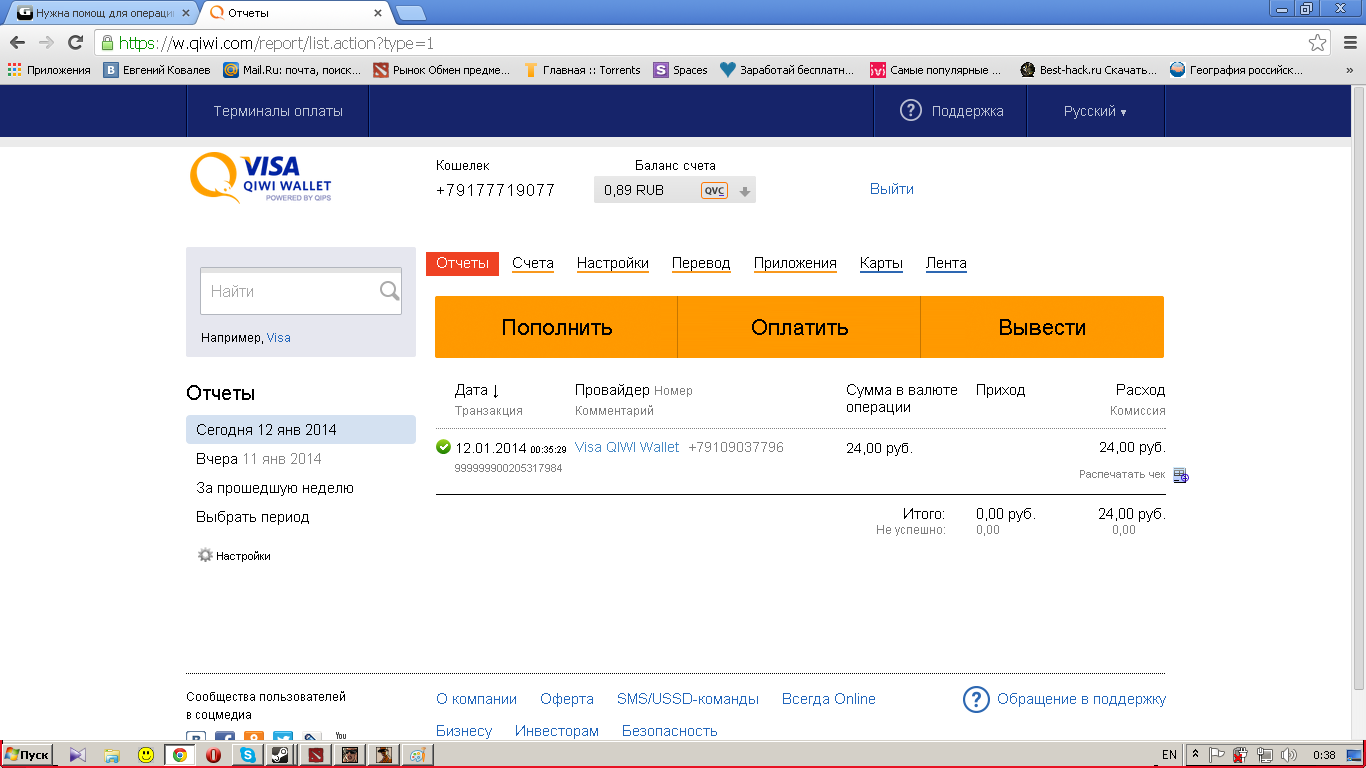
Task: Open the Главная :: Torrents bookmark
Action: pyautogui.click(x=582, y=70)
